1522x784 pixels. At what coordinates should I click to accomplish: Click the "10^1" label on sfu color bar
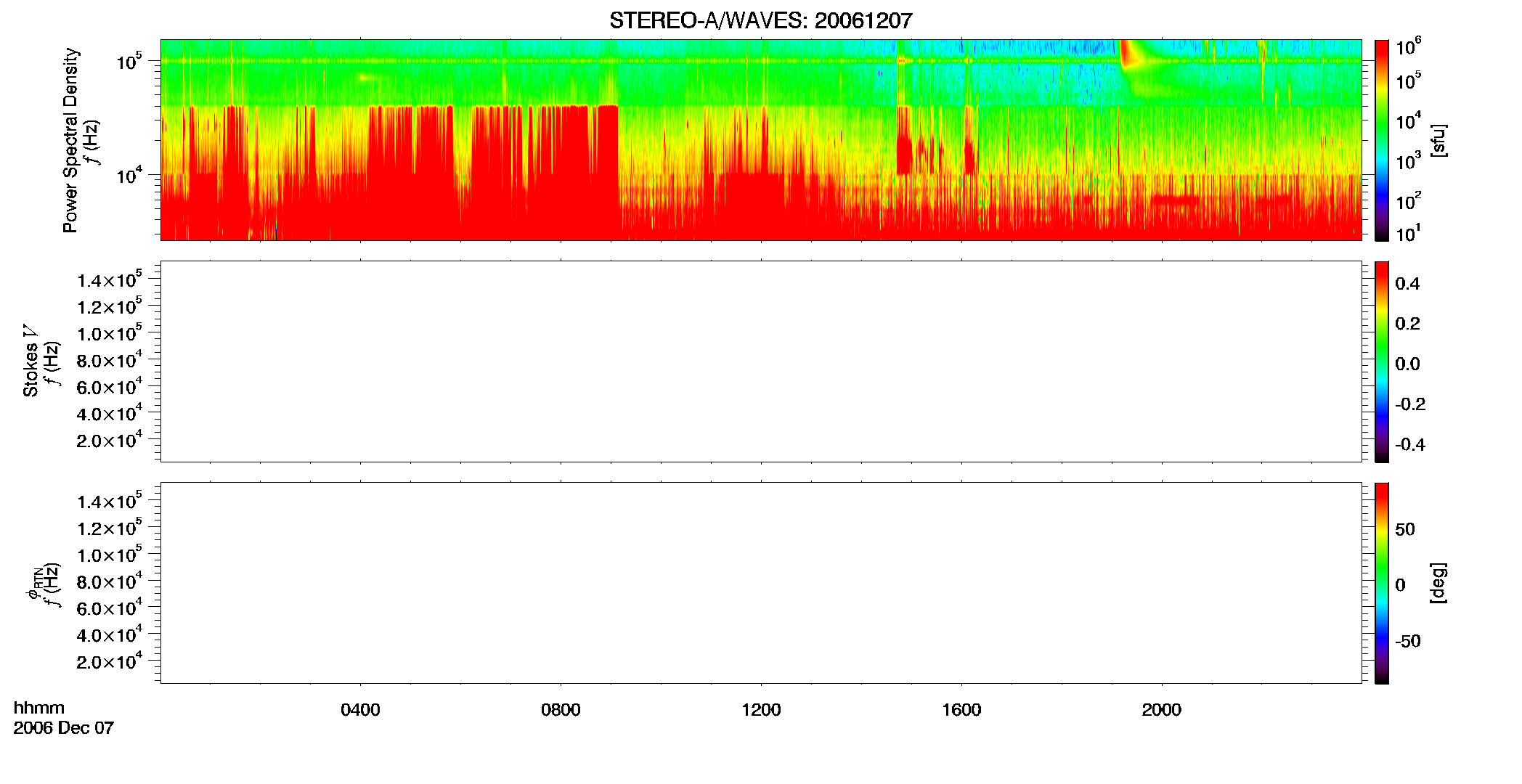pos(1407,234)
